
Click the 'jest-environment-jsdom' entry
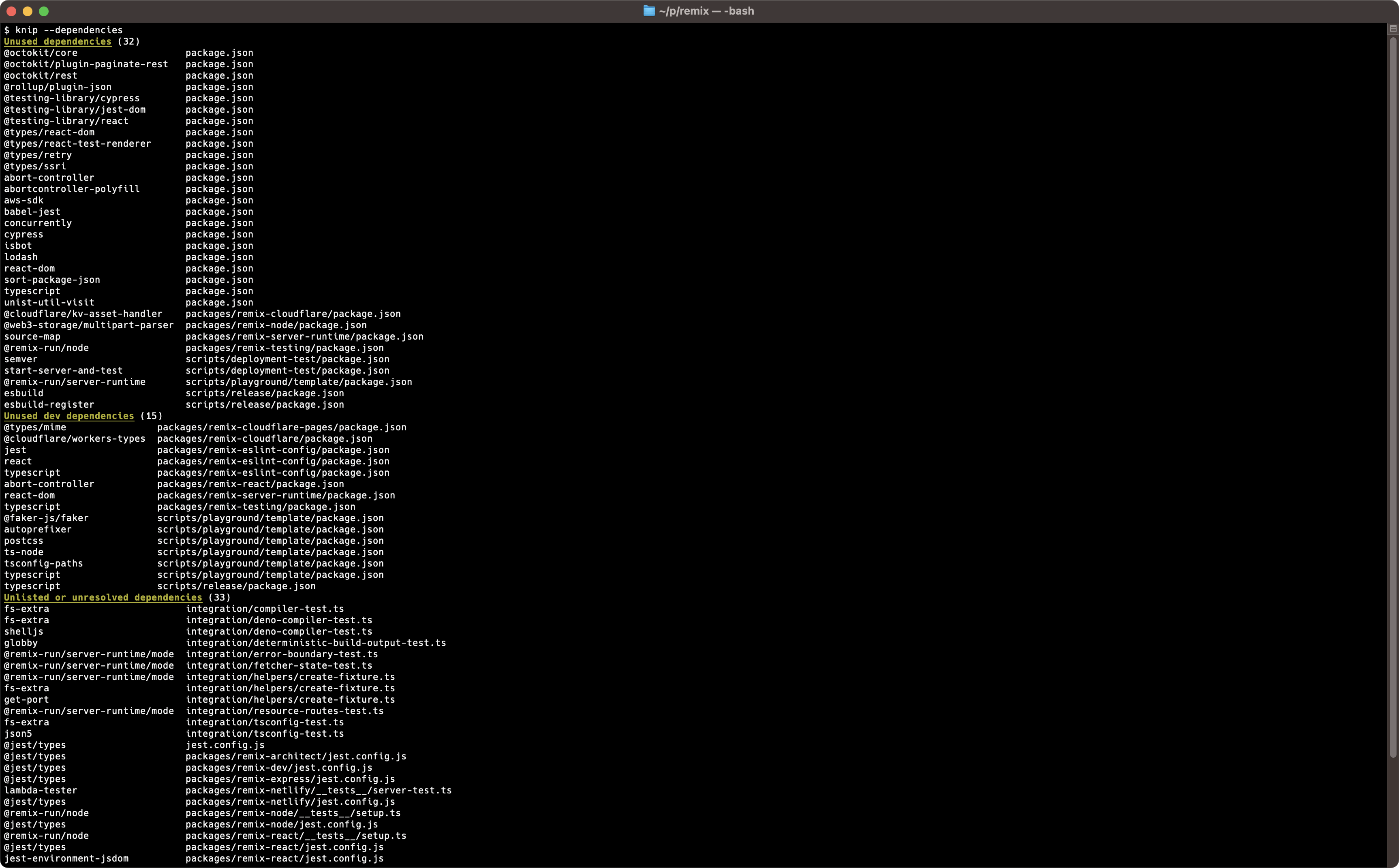click(66, 858)
